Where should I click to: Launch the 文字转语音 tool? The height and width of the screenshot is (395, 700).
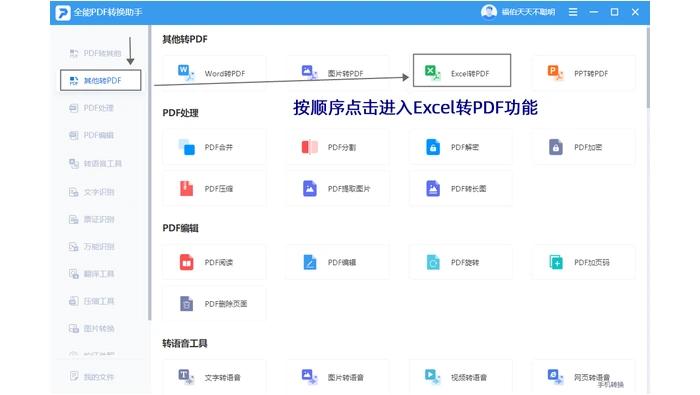point(214,377)
